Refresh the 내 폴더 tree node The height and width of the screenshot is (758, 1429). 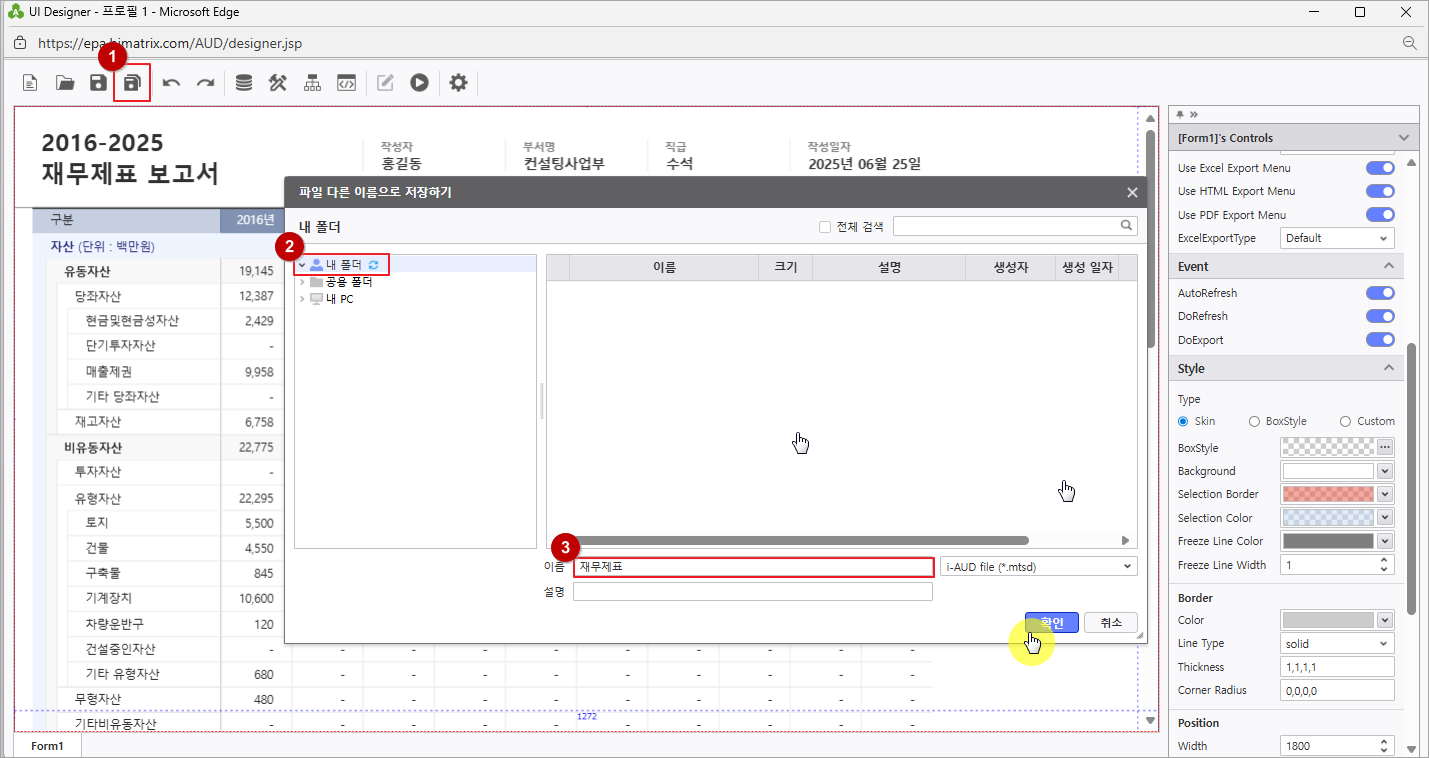374,265
